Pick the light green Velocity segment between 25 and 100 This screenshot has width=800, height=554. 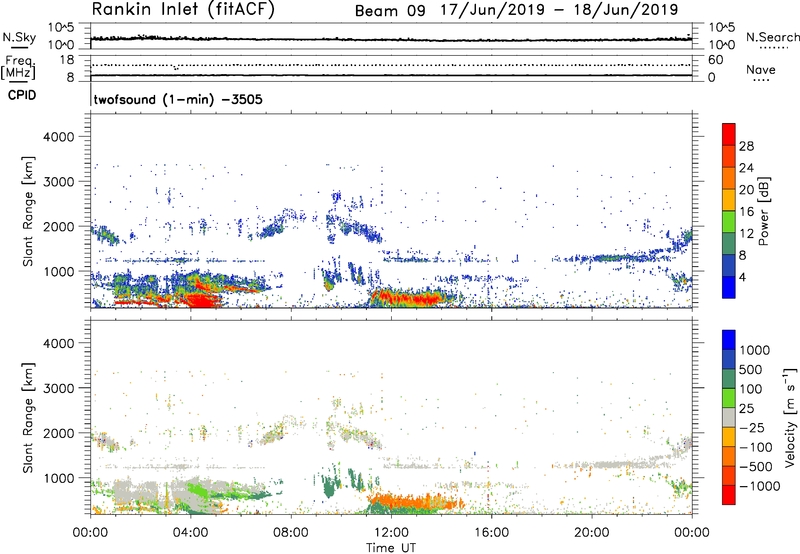(729, 398)
